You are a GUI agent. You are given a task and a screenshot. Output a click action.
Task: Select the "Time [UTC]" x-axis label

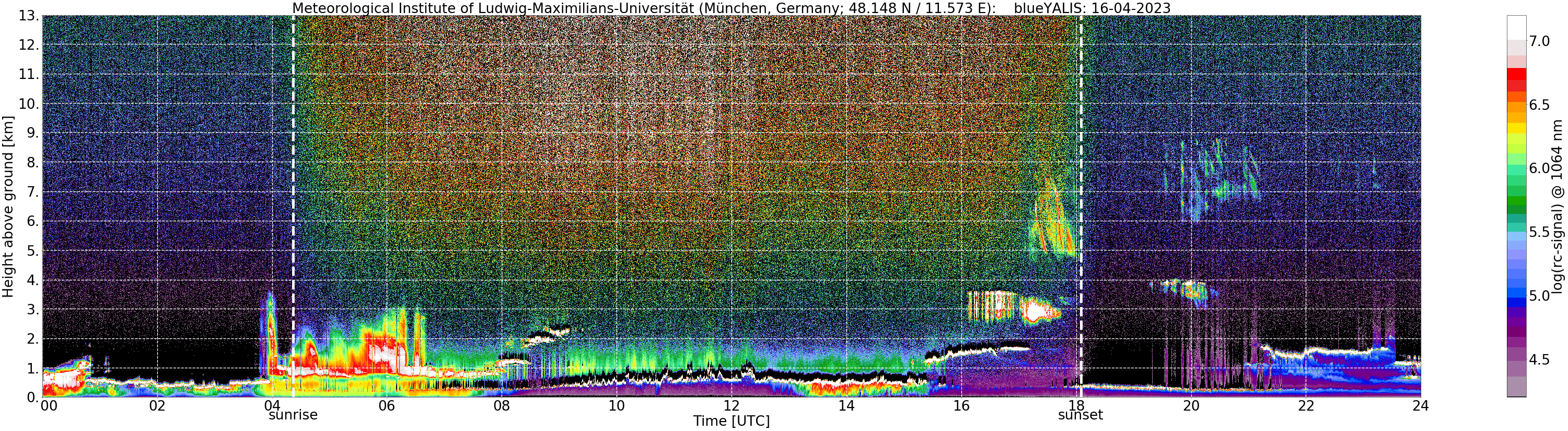click(x=731, y=421)
